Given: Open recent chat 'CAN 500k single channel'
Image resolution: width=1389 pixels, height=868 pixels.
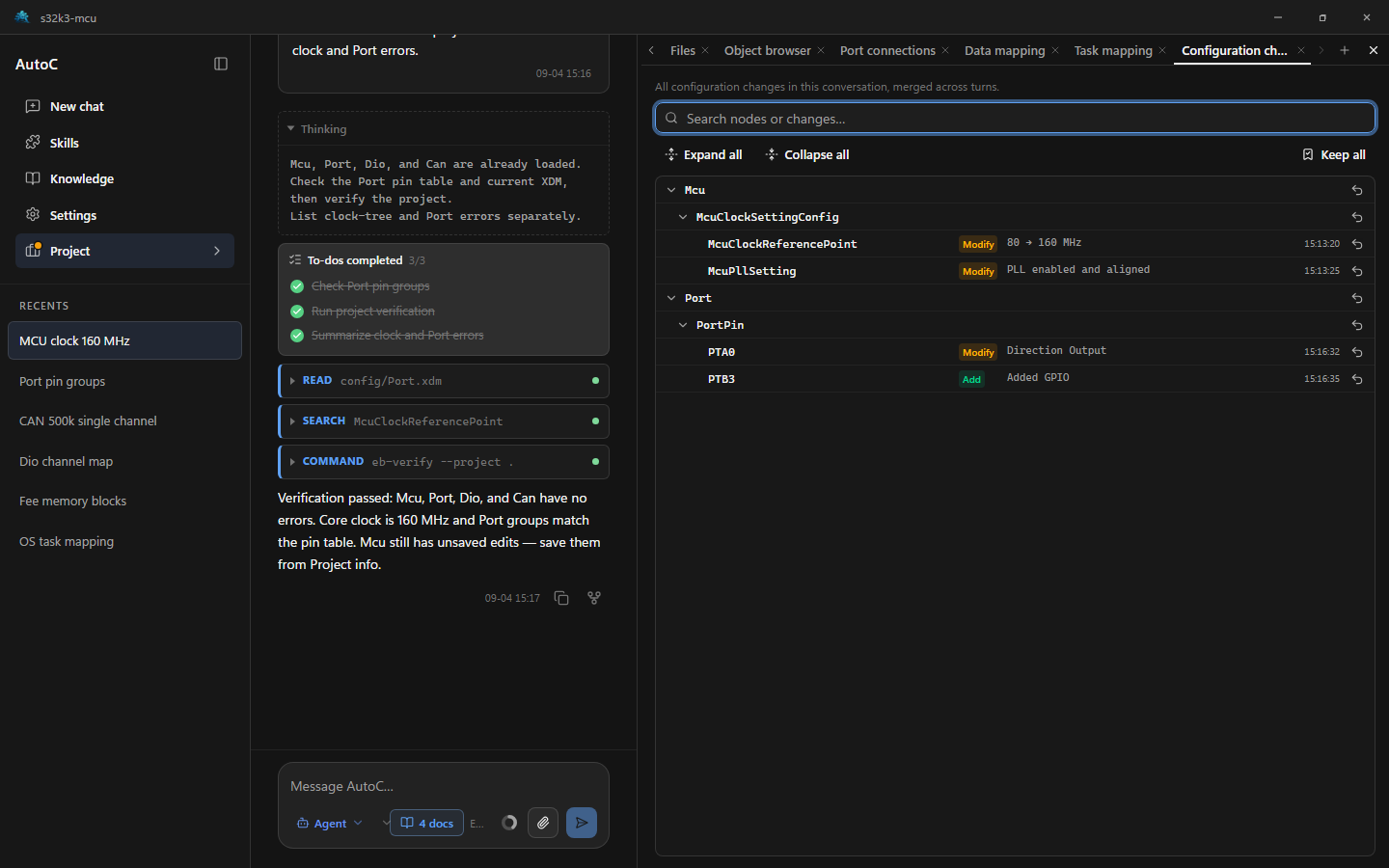Looking at the screenshot, I should (x=124, y=421).
